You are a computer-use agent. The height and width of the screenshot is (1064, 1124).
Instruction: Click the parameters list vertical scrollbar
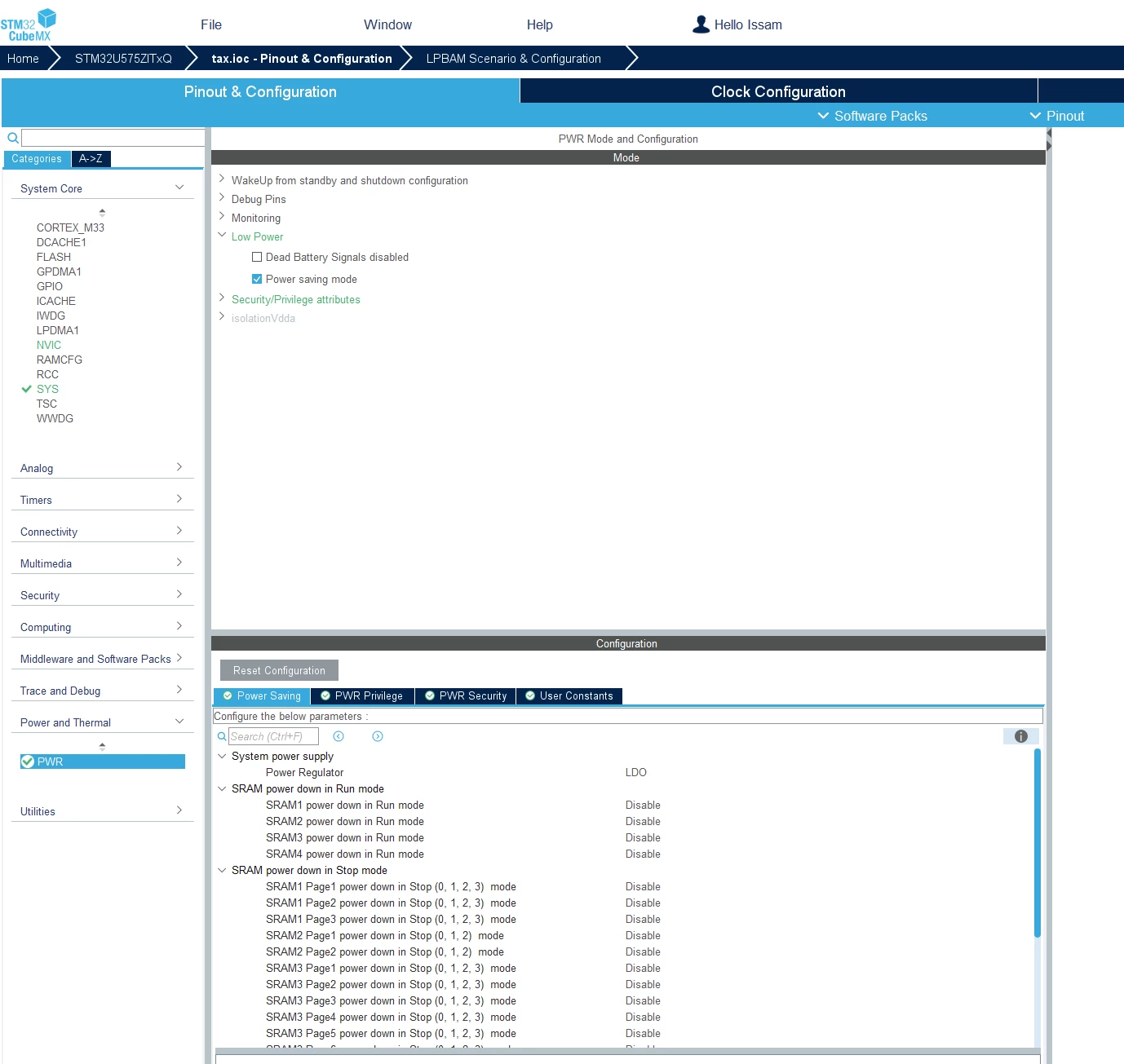[1038, 843]
